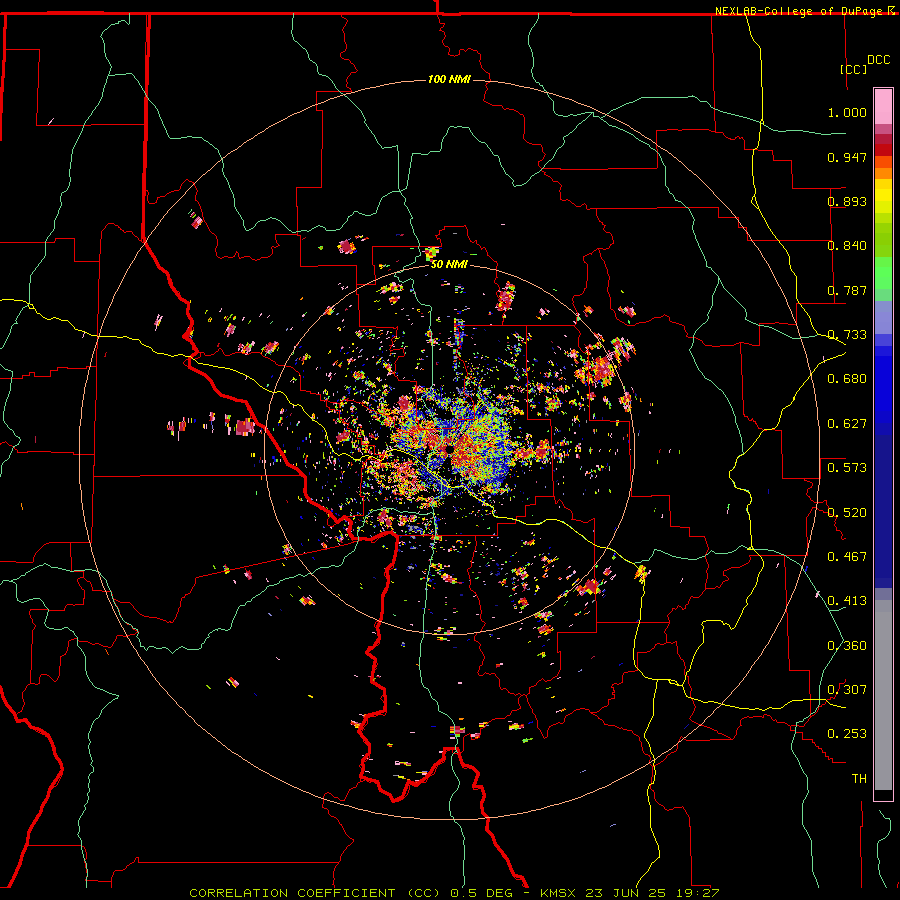Click the NEXLAB-College of DuPage credit text
The image size is (900, 900).
coord(799,11)
